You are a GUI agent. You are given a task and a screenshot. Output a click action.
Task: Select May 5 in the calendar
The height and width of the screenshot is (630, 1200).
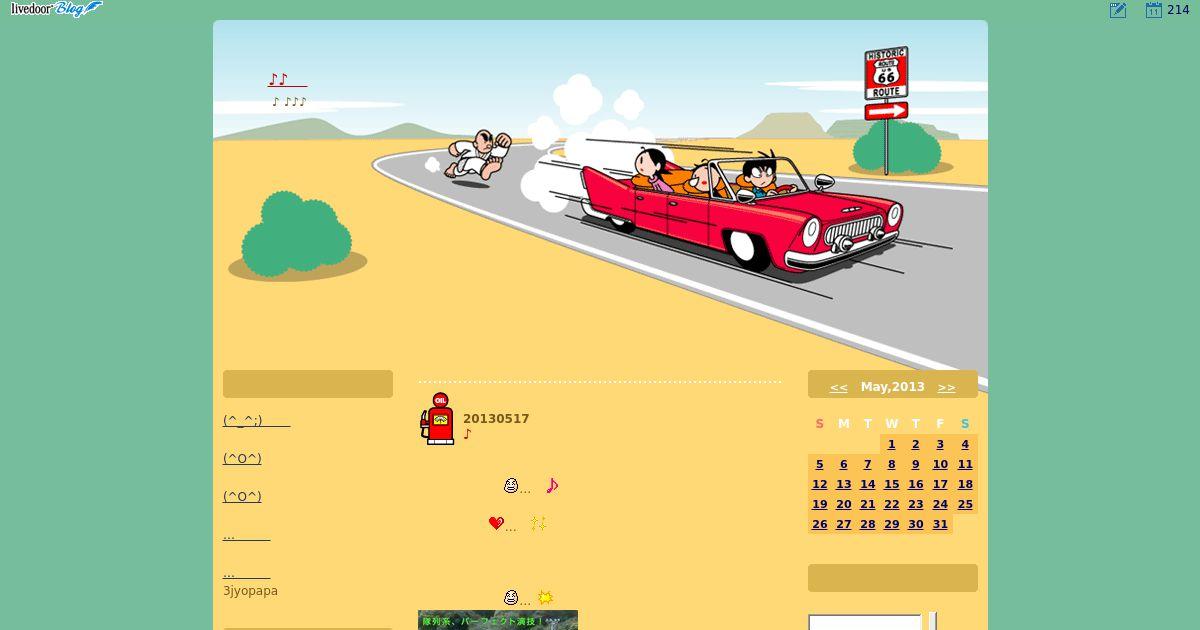[819, 464]
